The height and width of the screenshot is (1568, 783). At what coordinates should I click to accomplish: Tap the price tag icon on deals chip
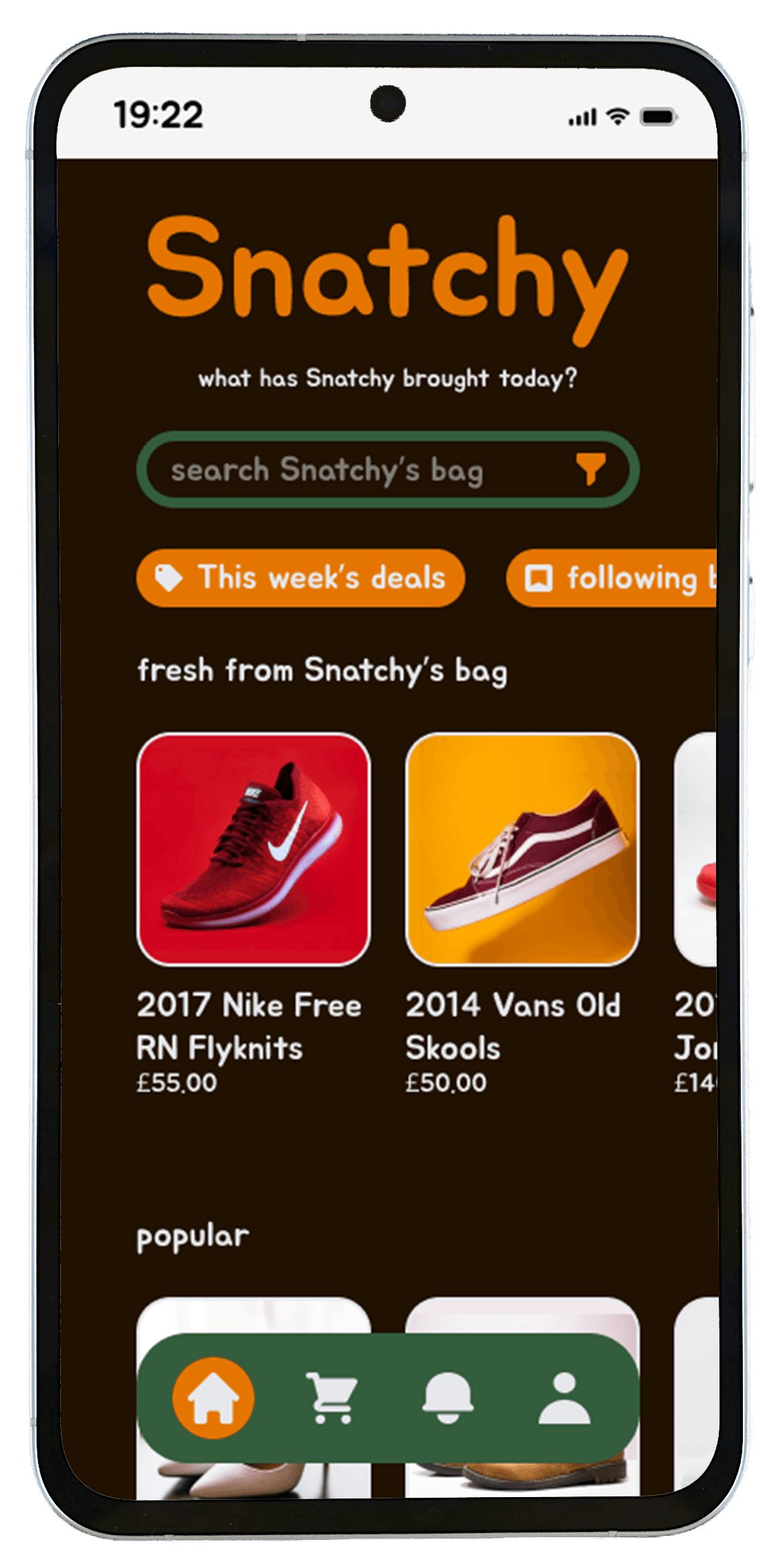[169, 578]
